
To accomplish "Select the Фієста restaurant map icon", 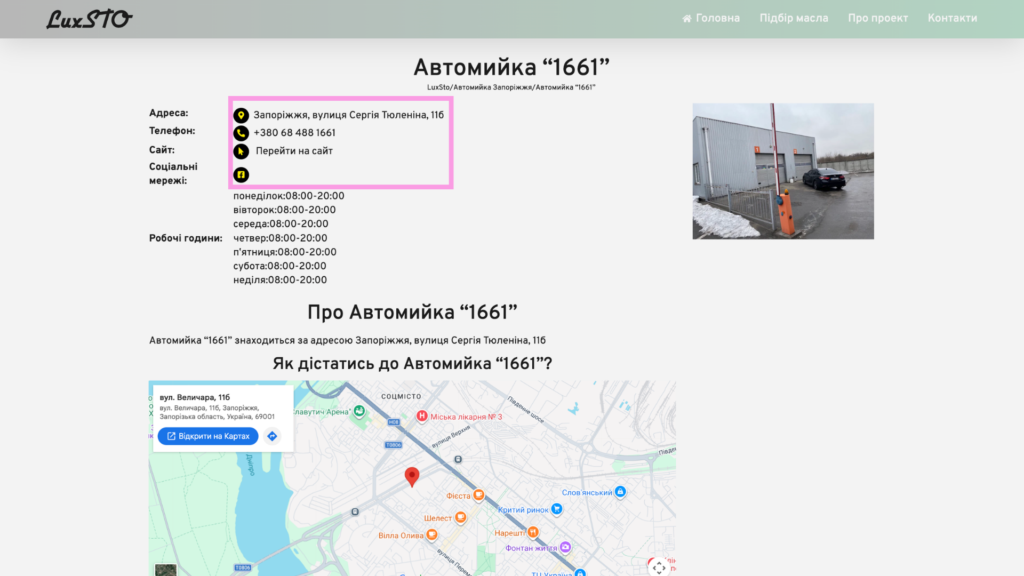I will coord(479,495).
